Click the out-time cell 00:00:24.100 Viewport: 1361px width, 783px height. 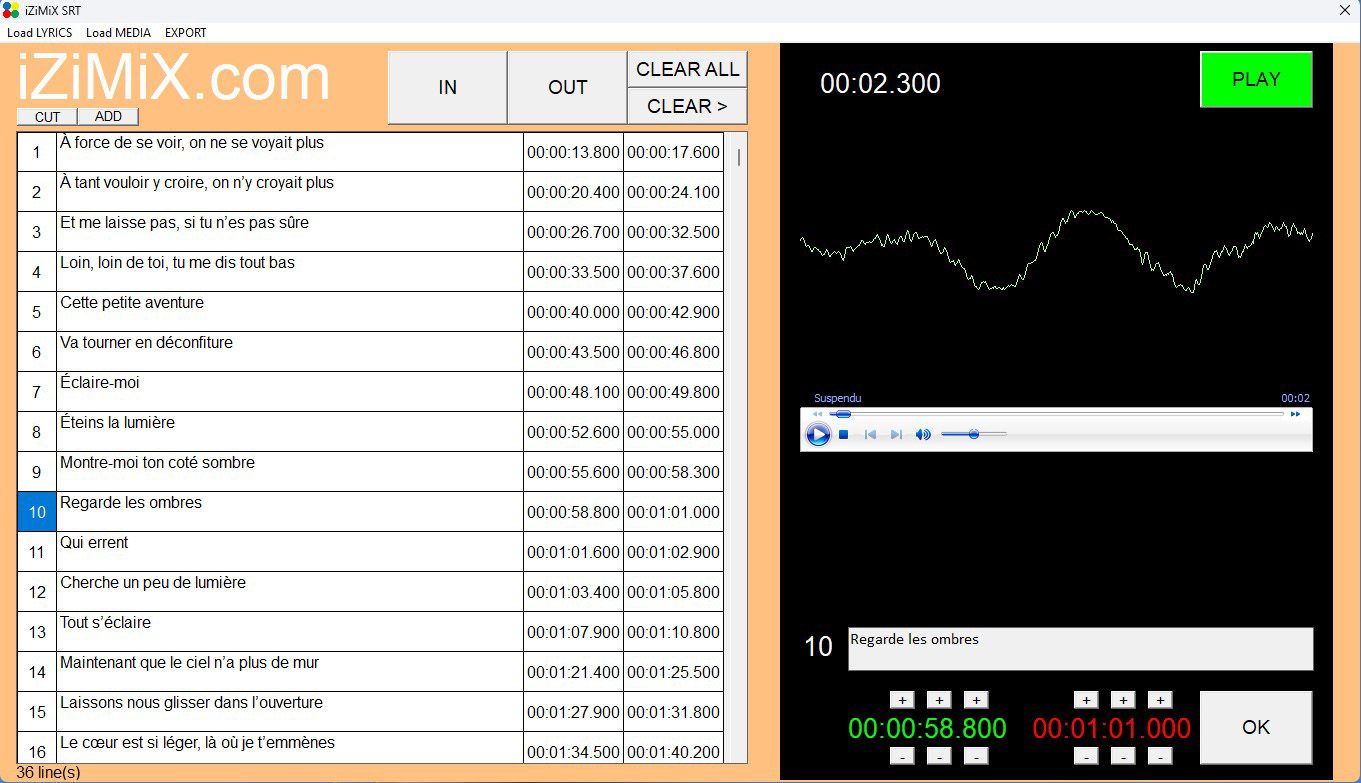click(x=673, y=192)
